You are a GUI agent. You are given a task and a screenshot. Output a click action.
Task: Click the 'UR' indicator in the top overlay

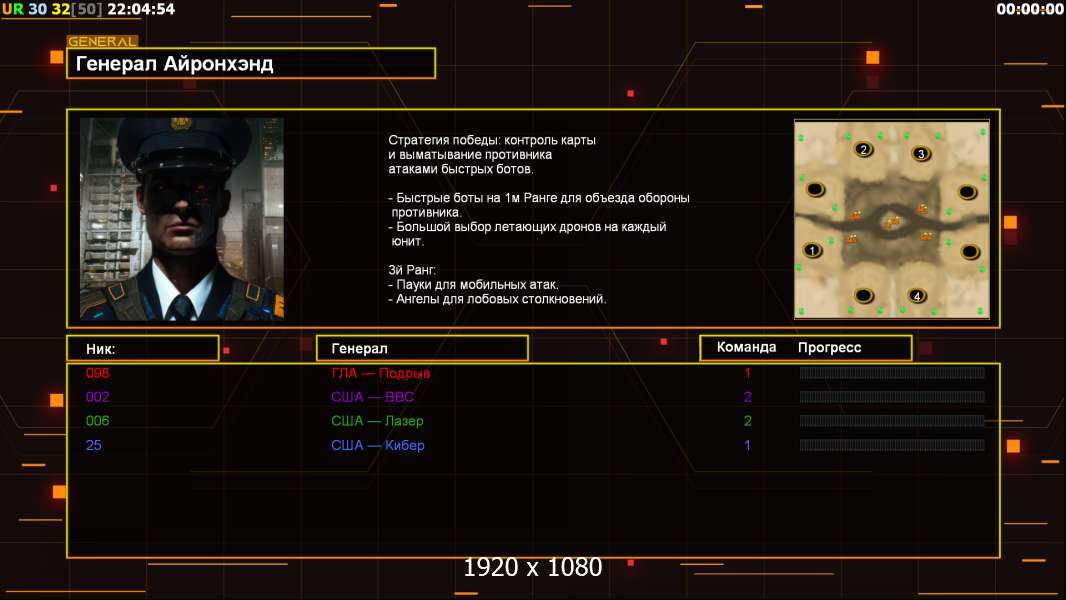coord(12,9)
